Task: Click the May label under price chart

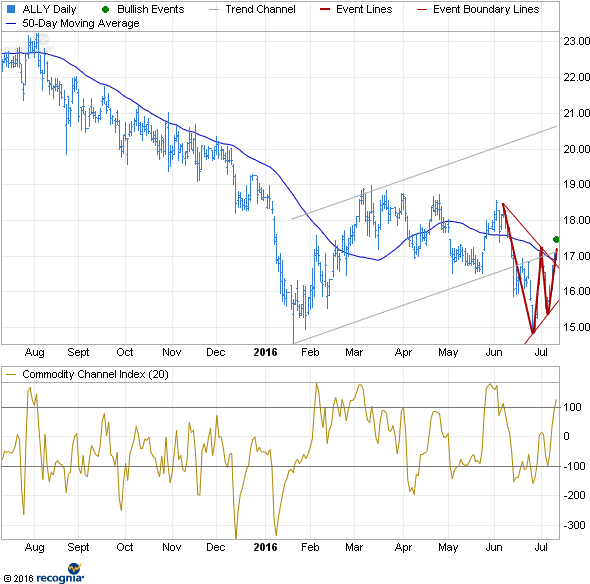Action: [x=448, y=352]
